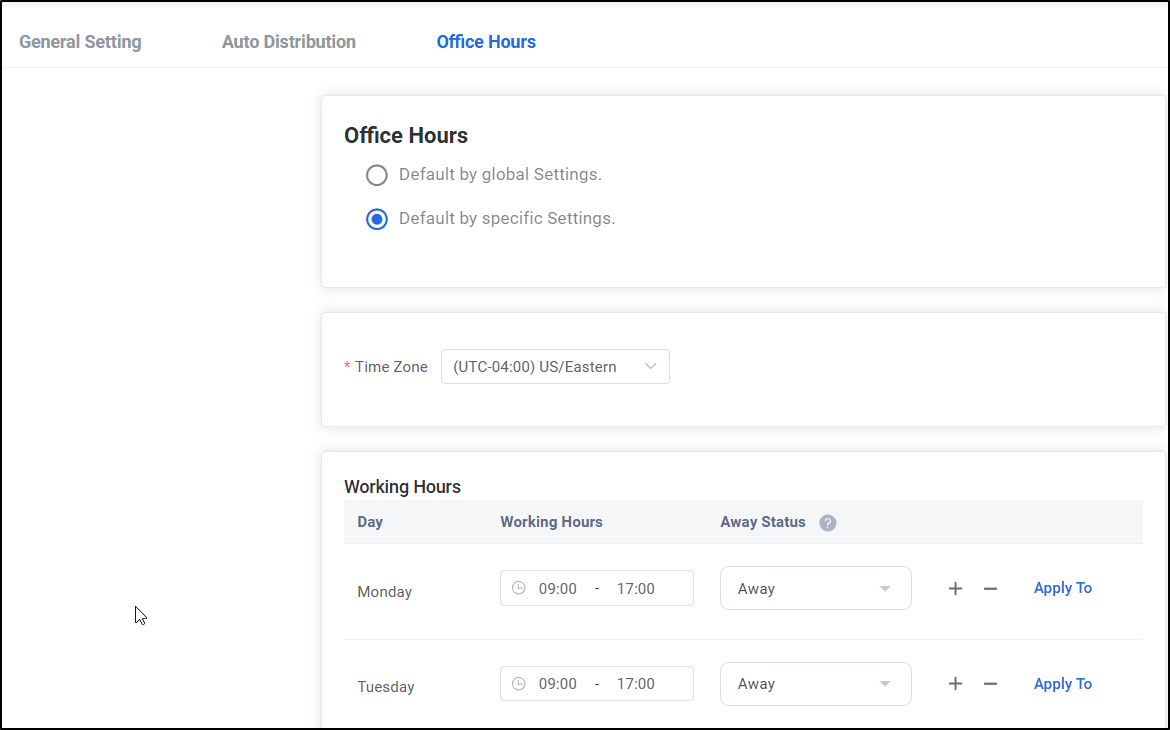1170x730 pixels.
Task: Click the Monday row label
Action: click(384, 592)
